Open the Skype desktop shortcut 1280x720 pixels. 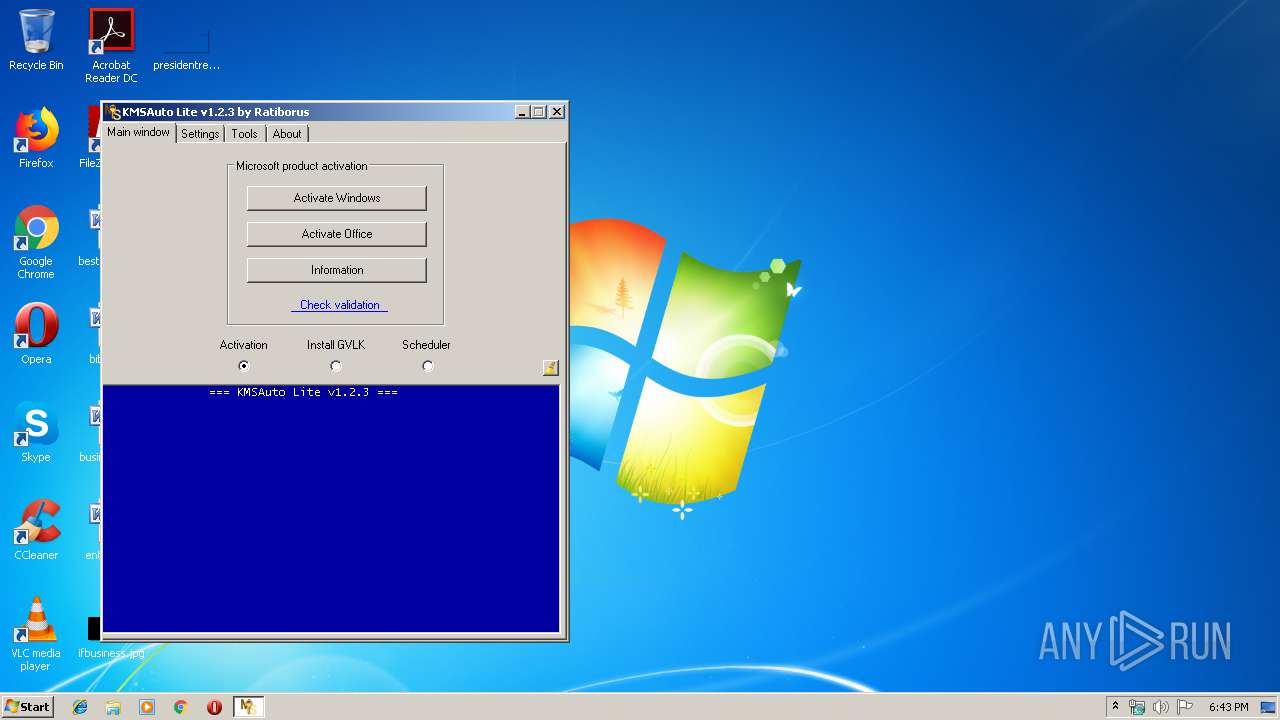36,432
